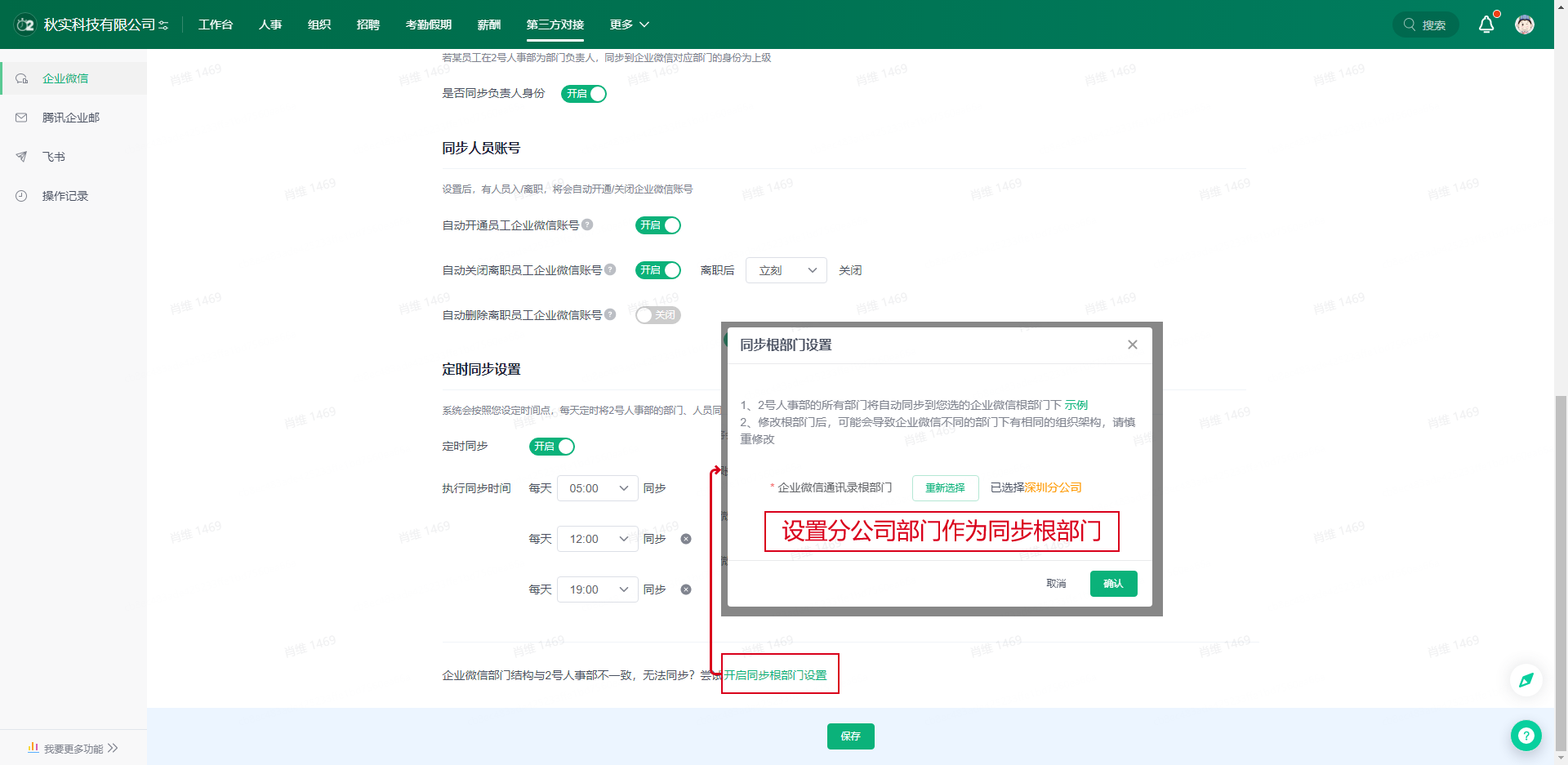Click the 腾讯企业邮 mail icon
Screen dimensions: 1568x765
(22, 118)
